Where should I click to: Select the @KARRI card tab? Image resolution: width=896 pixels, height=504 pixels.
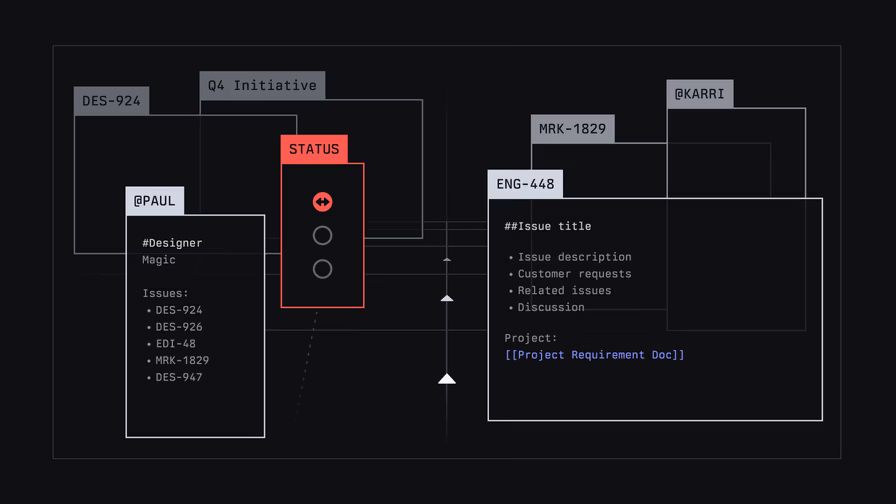click(x=699, y=94)
